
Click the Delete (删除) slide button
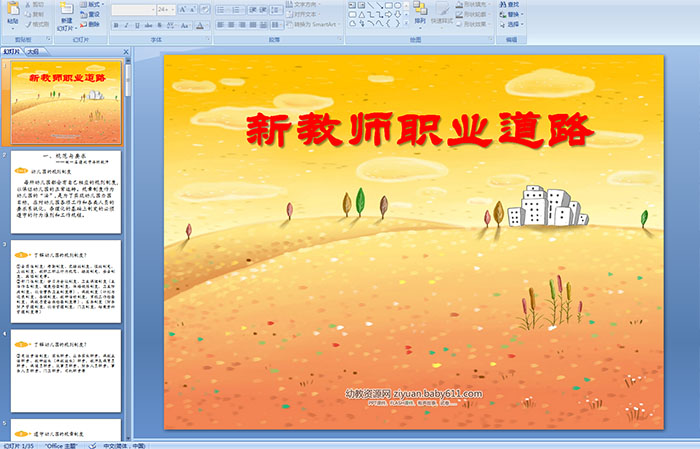point(90,24)
